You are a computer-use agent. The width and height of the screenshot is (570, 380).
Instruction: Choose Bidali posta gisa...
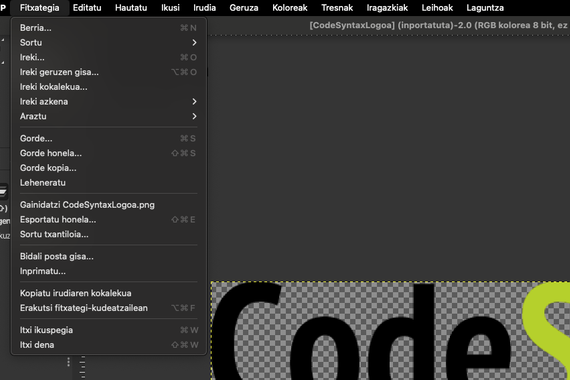tap(109, 256)
